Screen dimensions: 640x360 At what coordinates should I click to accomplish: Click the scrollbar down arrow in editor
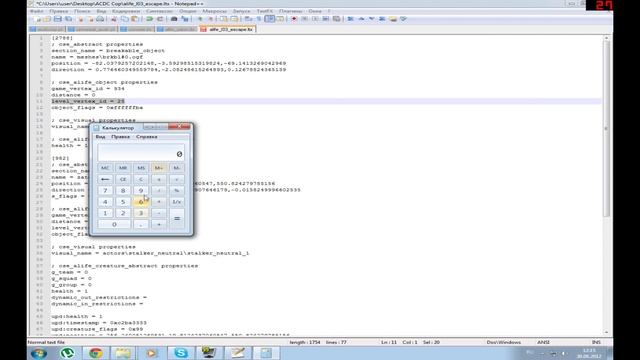coord(606,333)
